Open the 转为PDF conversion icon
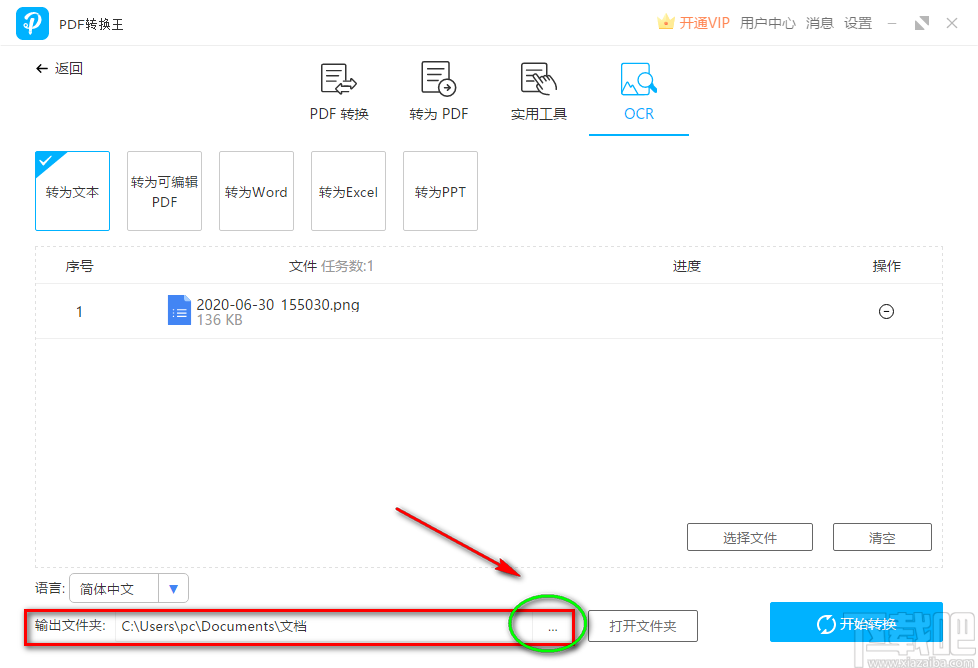The image size is (978, 668). tap(438, 90)
